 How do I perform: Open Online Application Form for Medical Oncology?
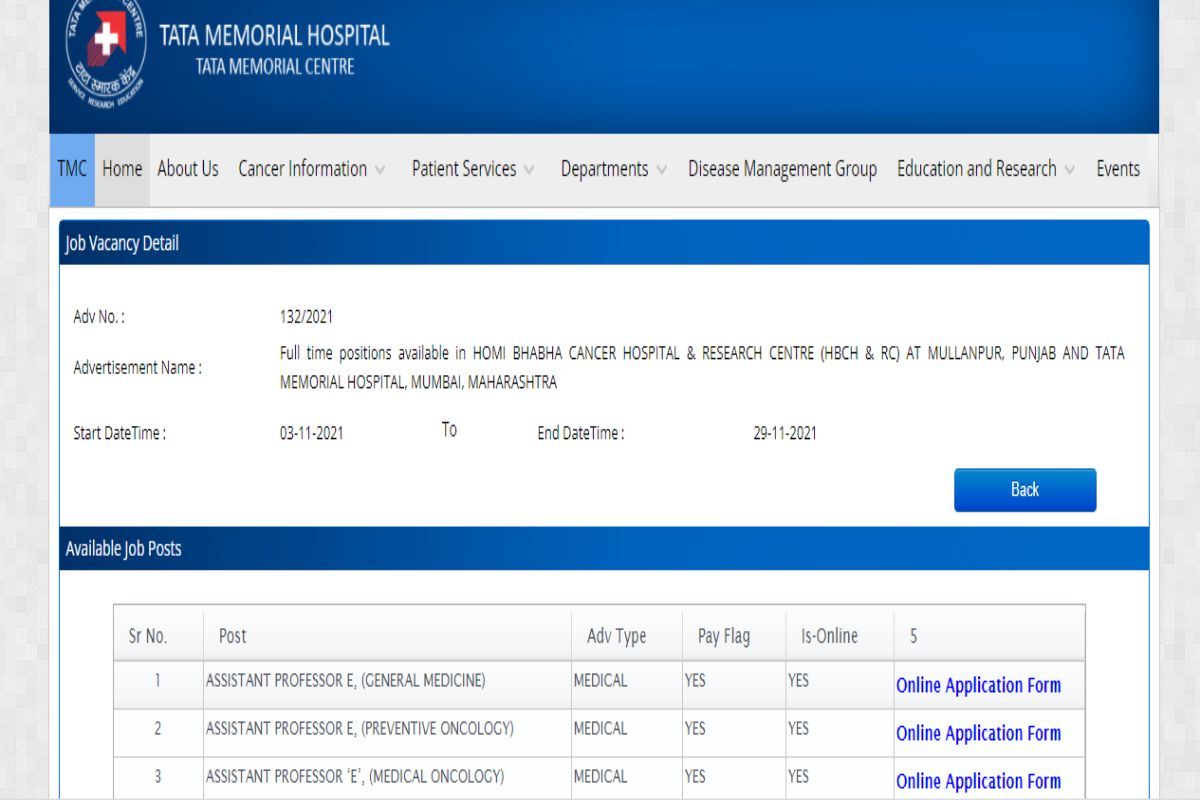(x=978, y=781)
